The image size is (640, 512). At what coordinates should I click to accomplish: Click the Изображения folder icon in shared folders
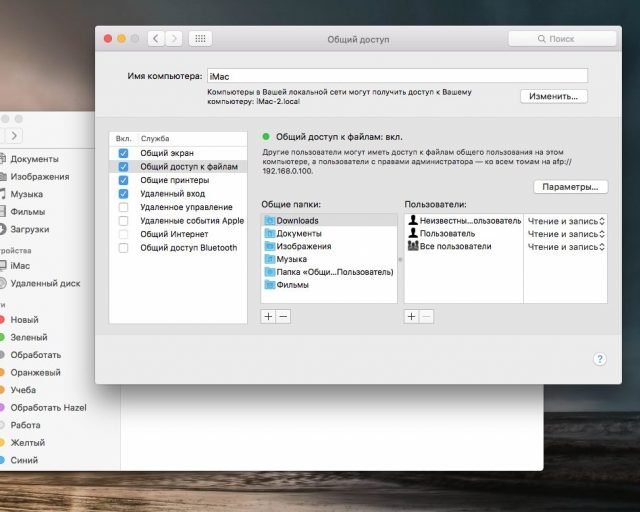pyautogui.click(x=269, y=246)
